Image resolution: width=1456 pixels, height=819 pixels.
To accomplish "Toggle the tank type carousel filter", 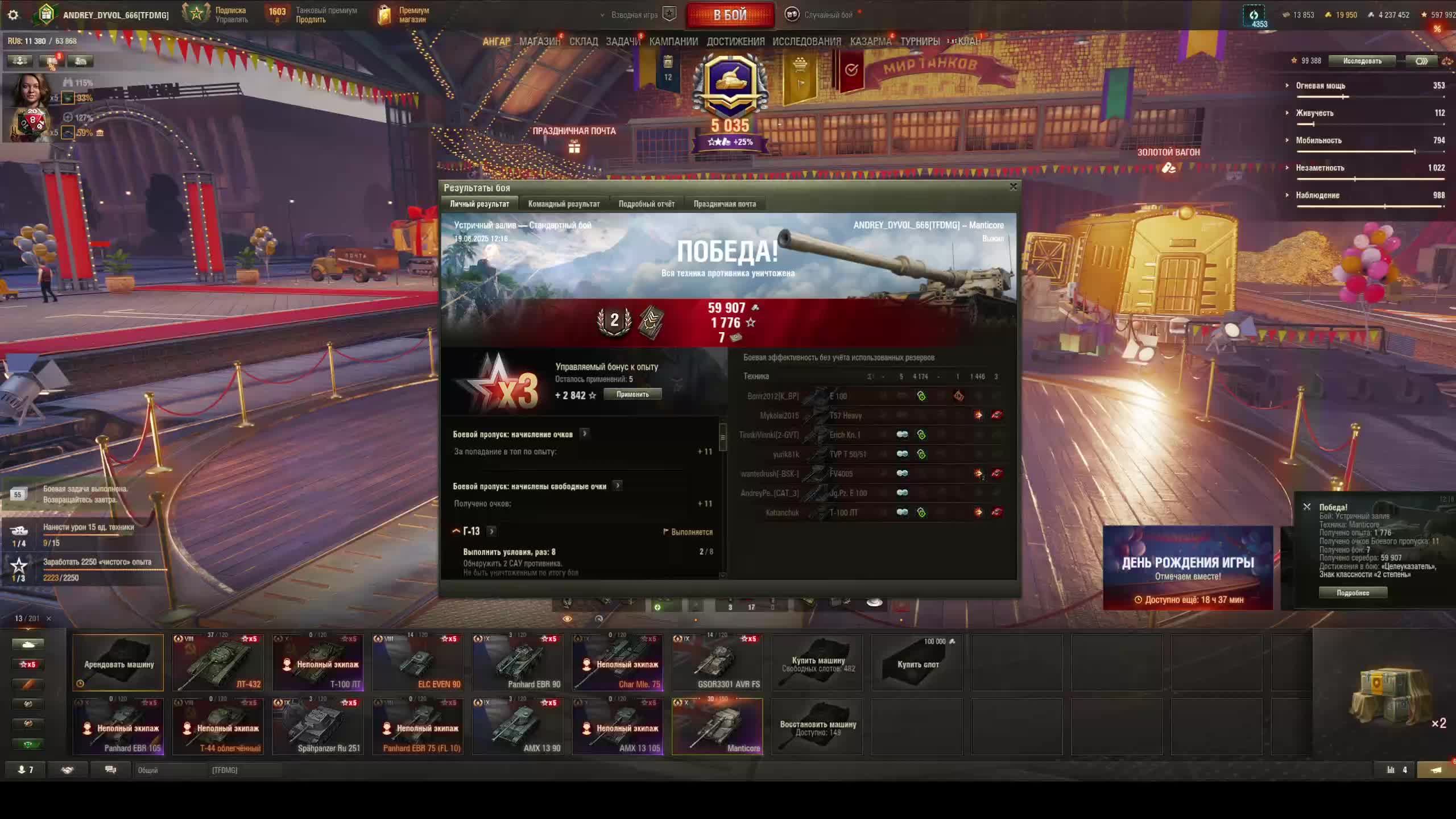I will point(27,644).
